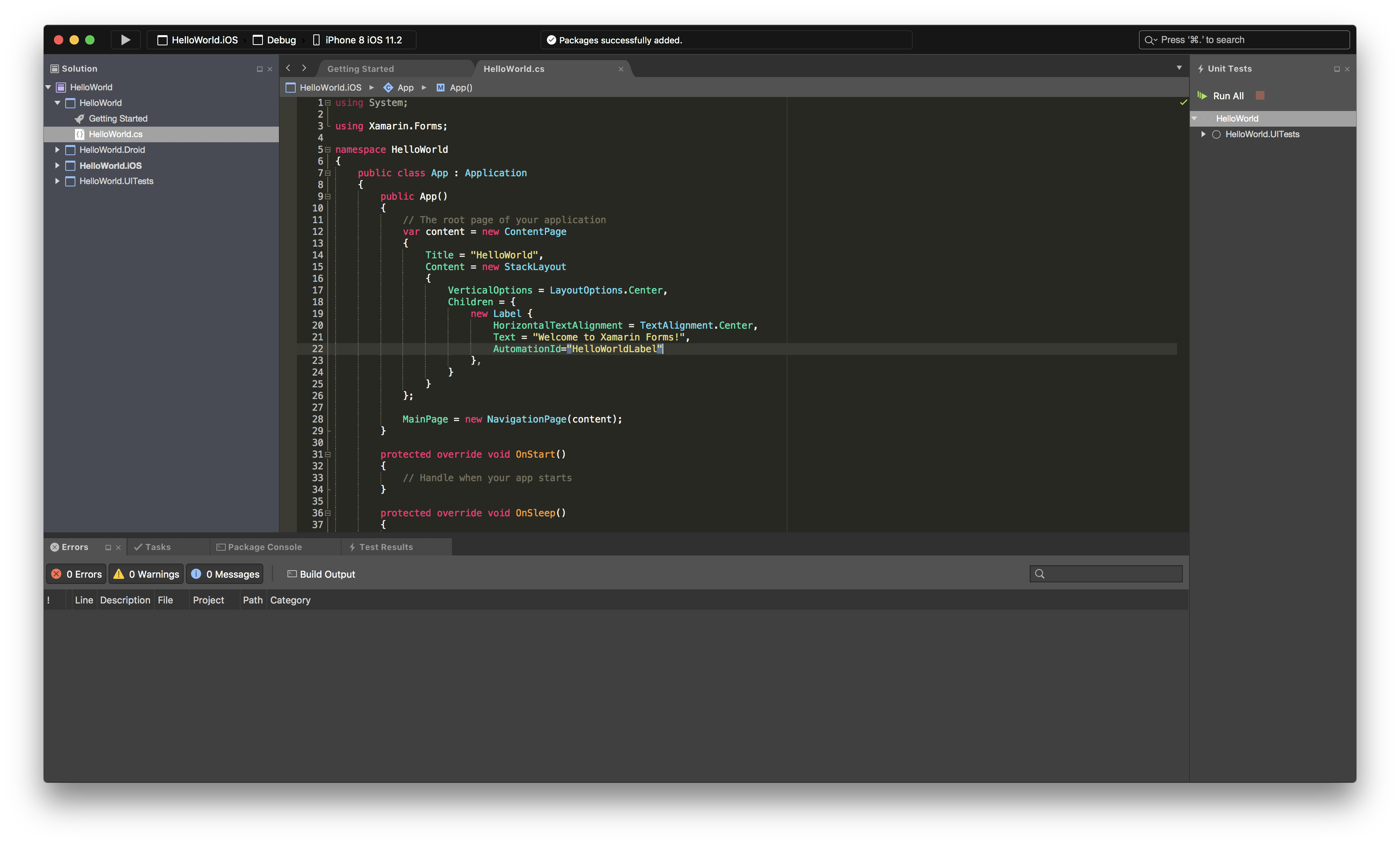Expand the HelloWorld.Droid project
Image resolution: width=1400 pixels, height=845 pixels.
tap(57, 150)
